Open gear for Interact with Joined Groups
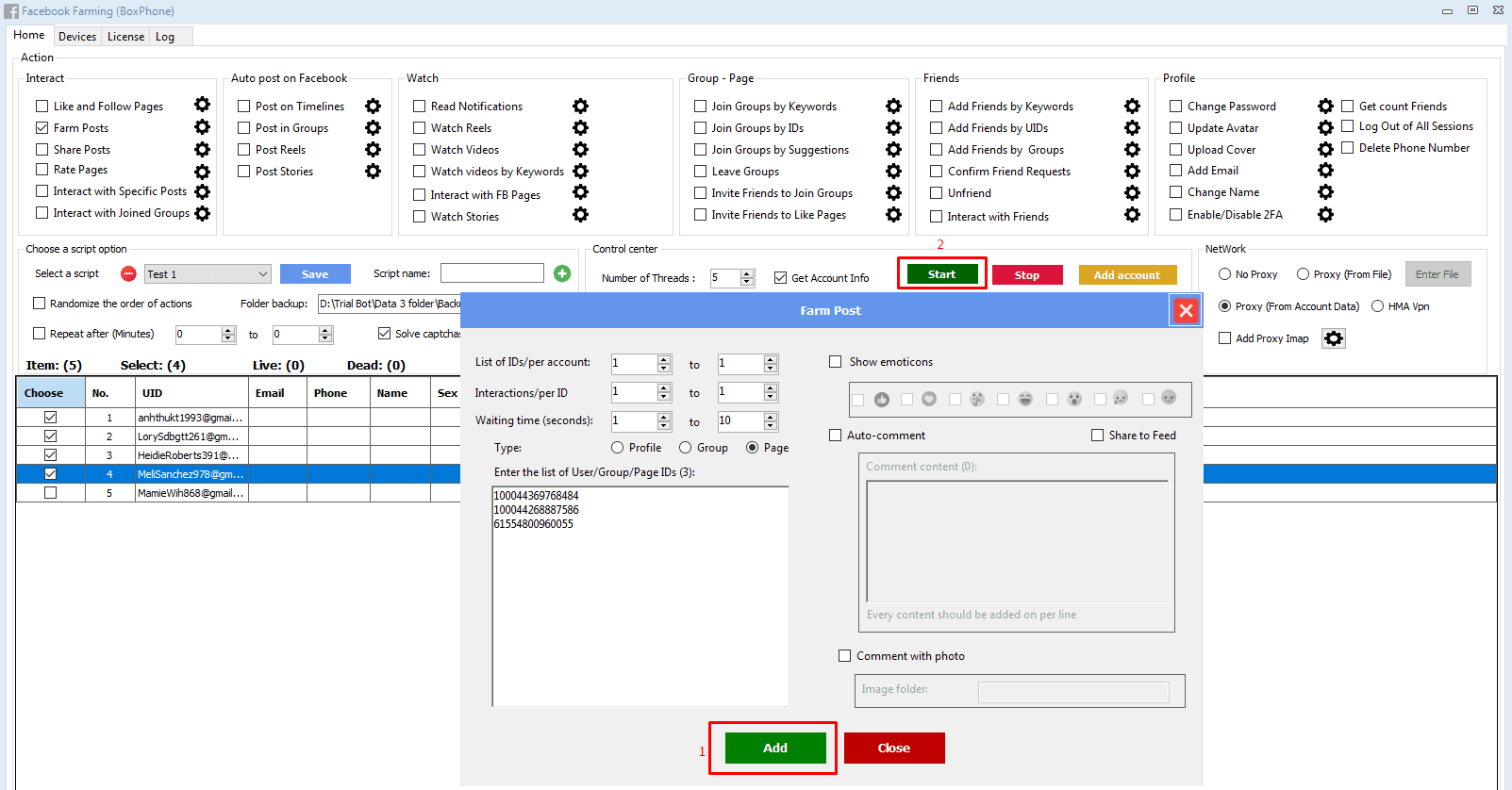 (202, 213)
